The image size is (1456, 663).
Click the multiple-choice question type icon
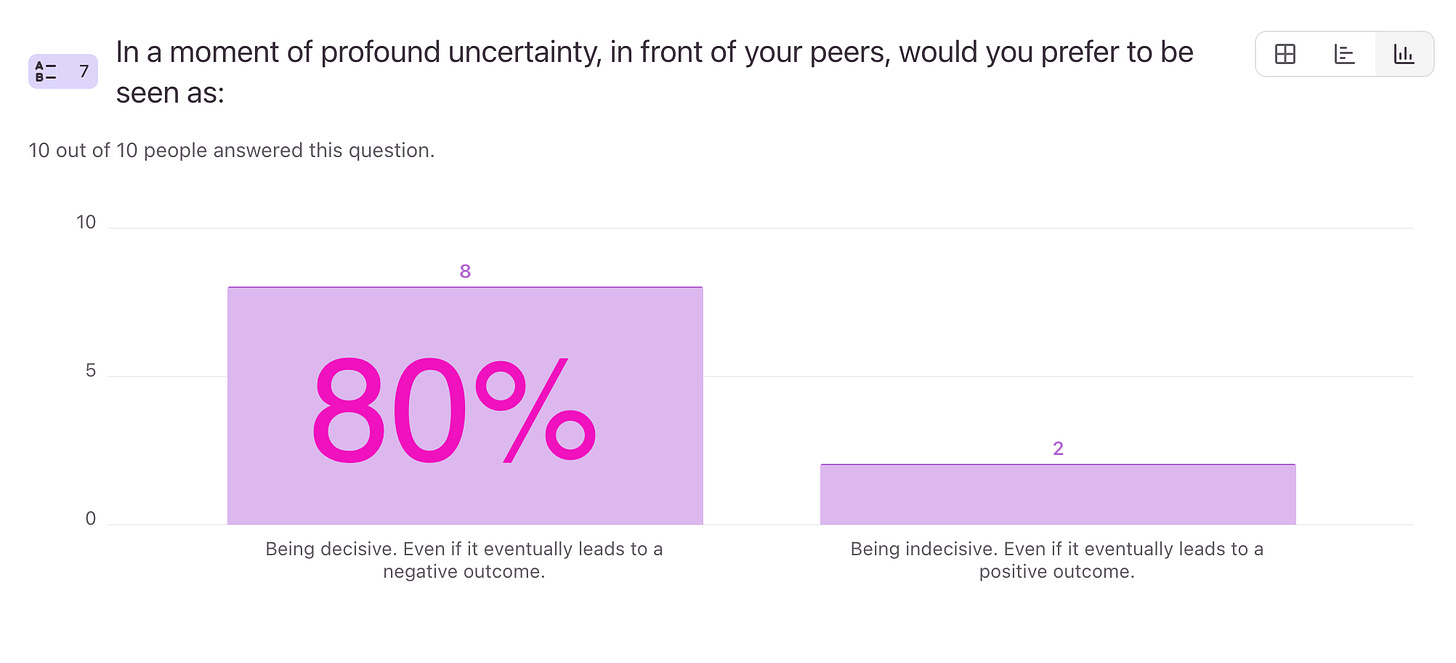(46, 71)
